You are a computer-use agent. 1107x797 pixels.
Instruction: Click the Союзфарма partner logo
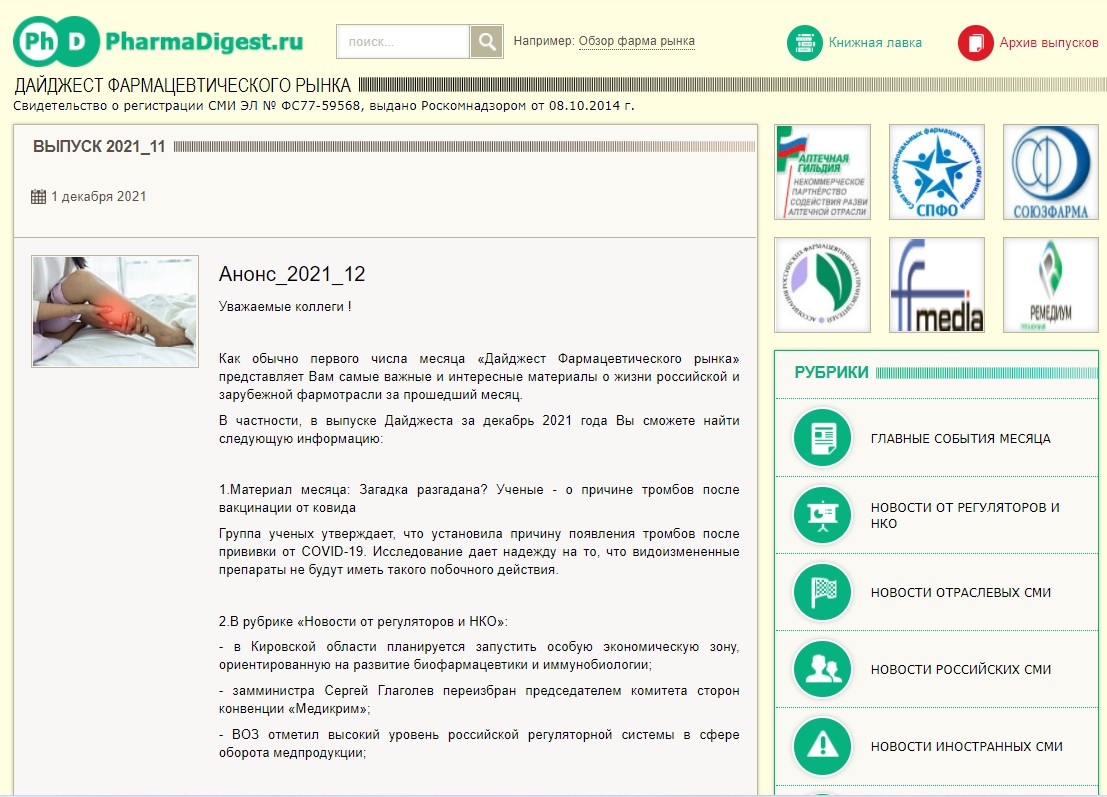(x=1051, y=172)
